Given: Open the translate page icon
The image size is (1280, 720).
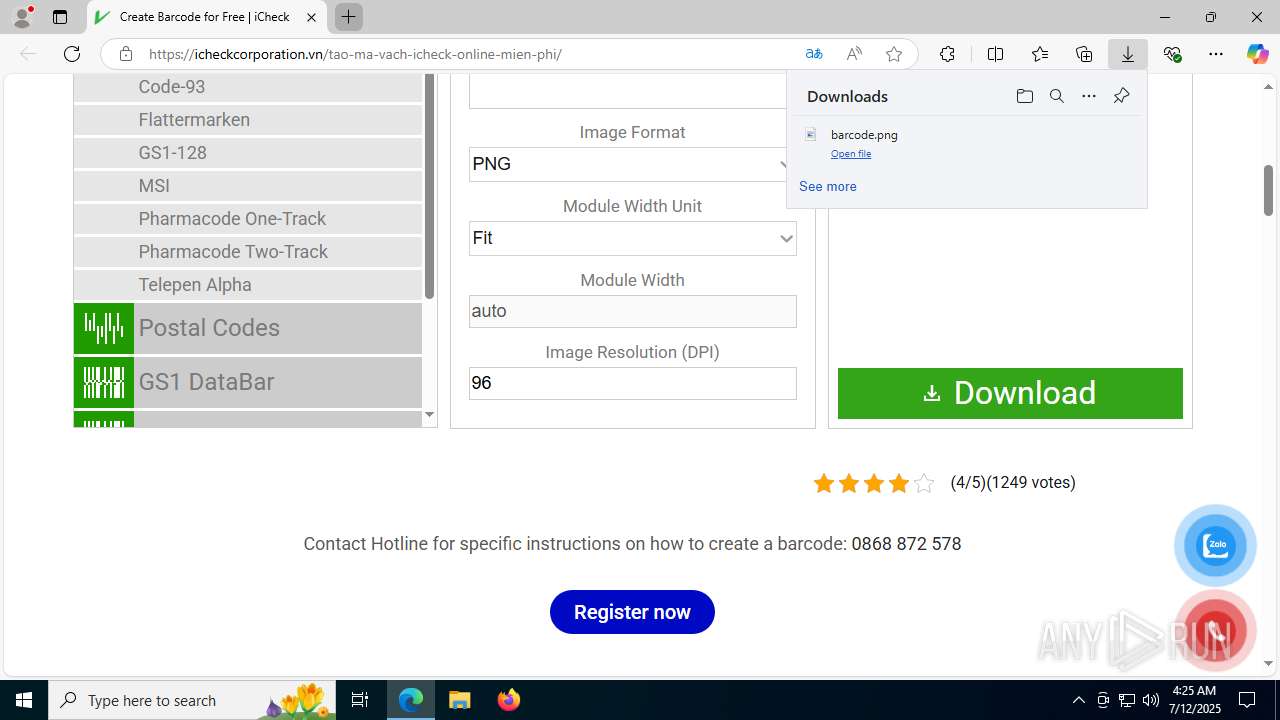Looking at the screenshot, I should tap(814, 54).
